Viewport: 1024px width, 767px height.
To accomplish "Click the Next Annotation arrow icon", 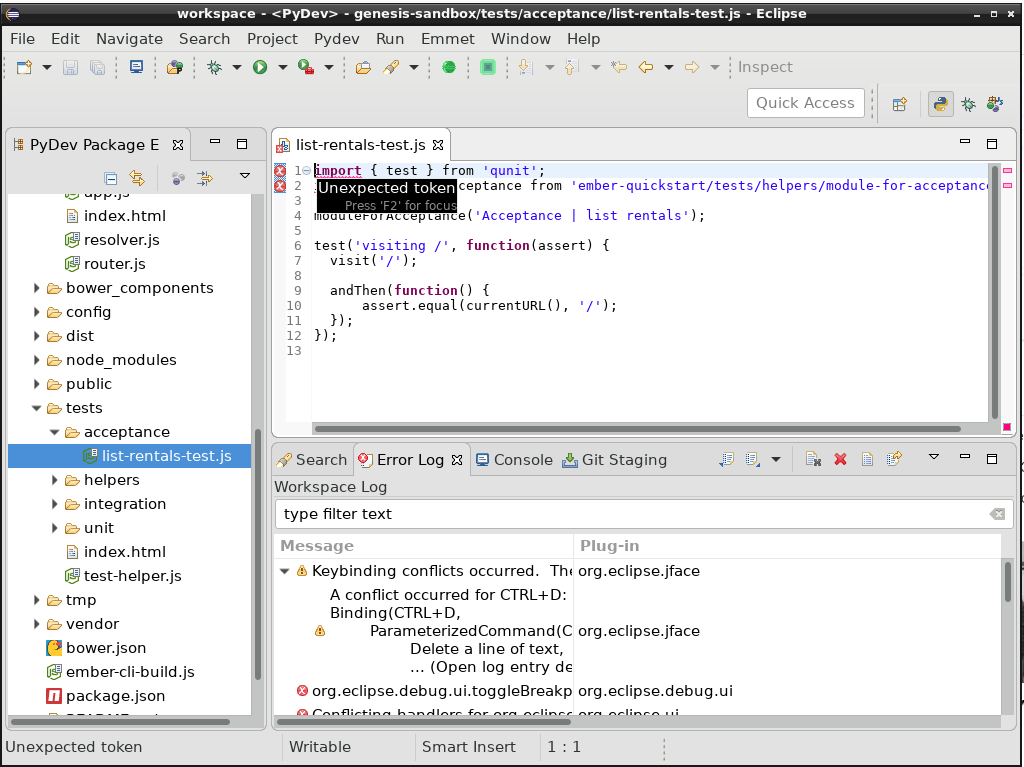I will coord(524,67).
